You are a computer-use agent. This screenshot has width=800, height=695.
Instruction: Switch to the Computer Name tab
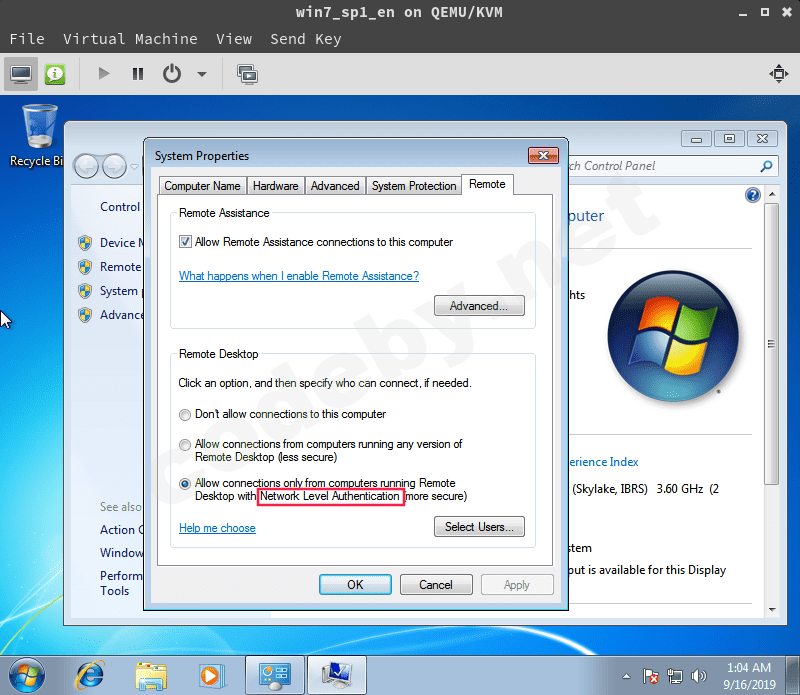[203, 186]
